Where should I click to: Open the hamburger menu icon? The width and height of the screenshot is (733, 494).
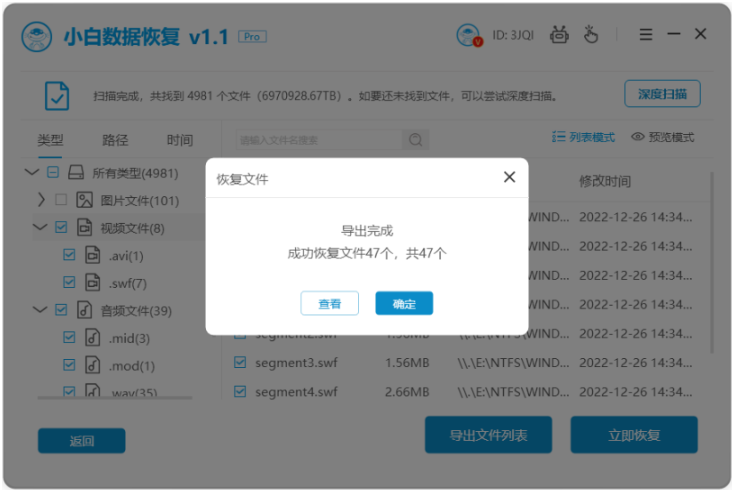(x=646, y=34)
